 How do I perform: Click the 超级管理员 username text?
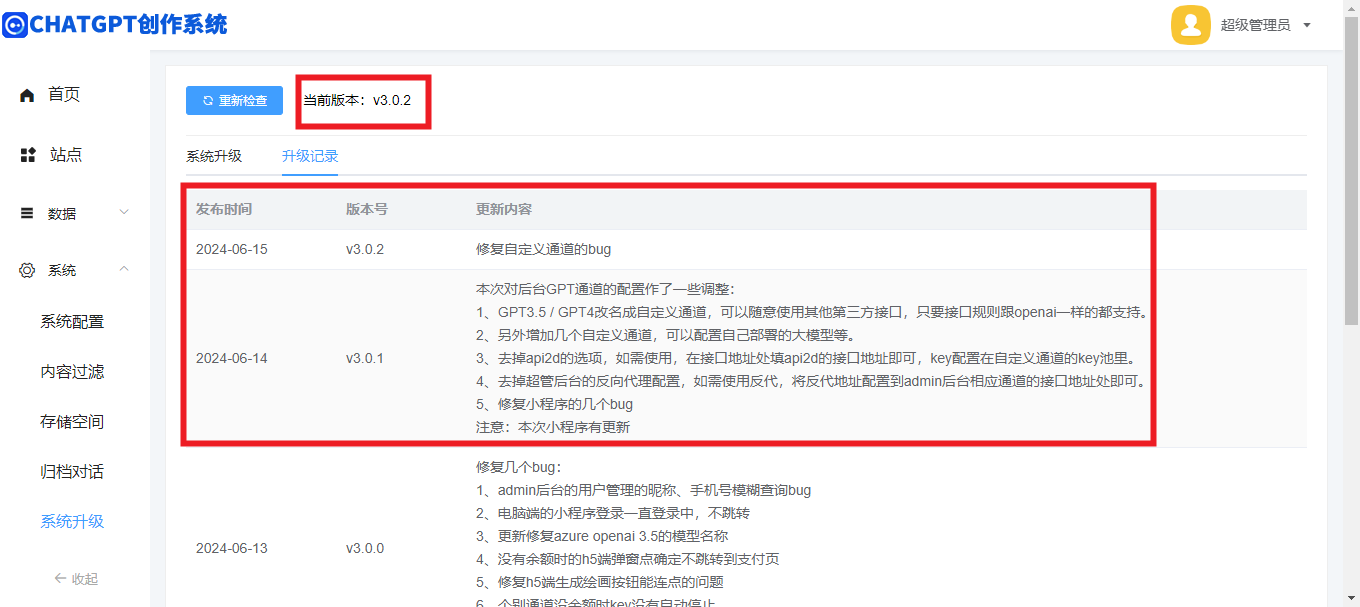(x=1255, y=25)
